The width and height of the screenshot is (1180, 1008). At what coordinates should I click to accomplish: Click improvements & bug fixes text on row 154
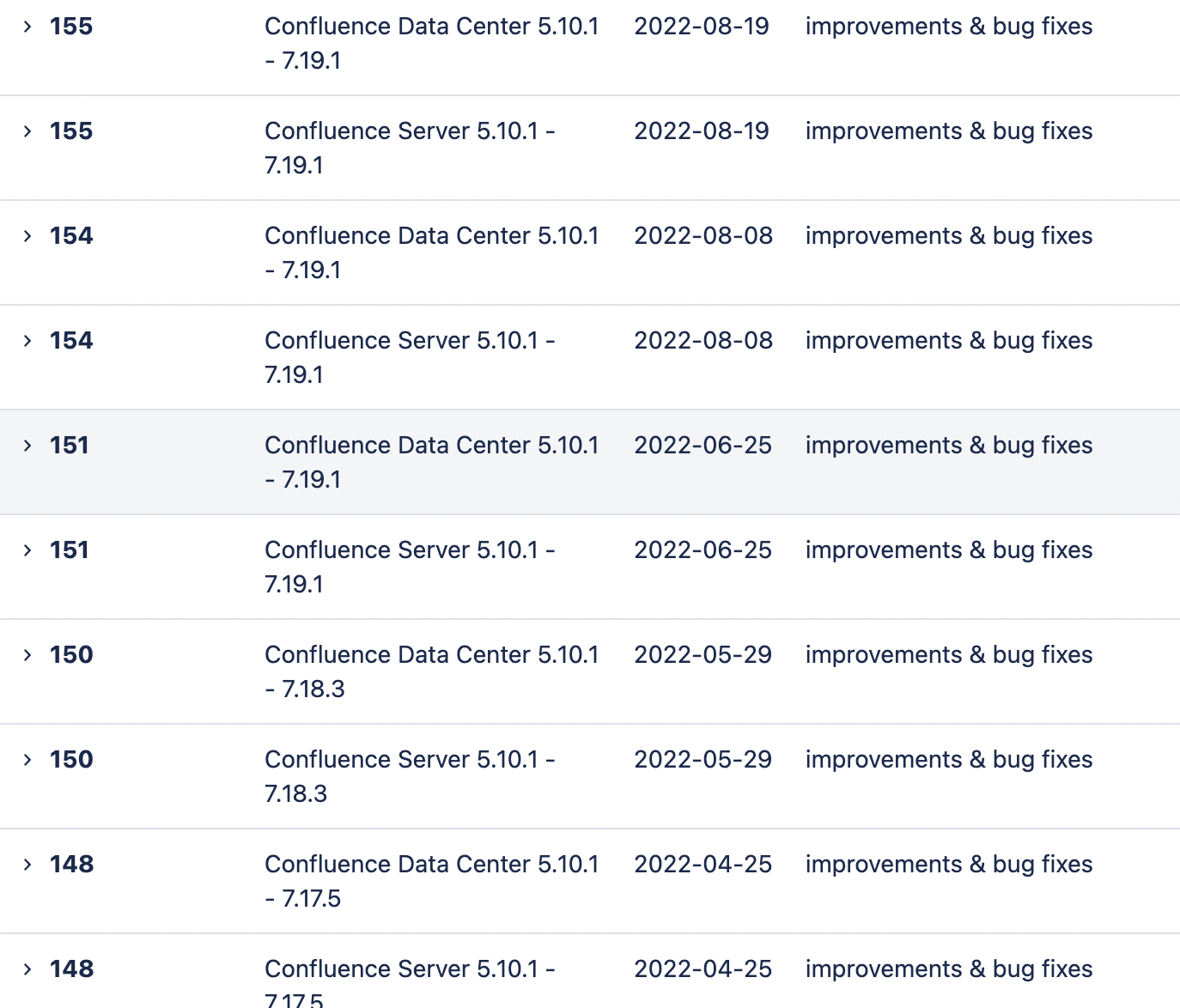point(948,235)
